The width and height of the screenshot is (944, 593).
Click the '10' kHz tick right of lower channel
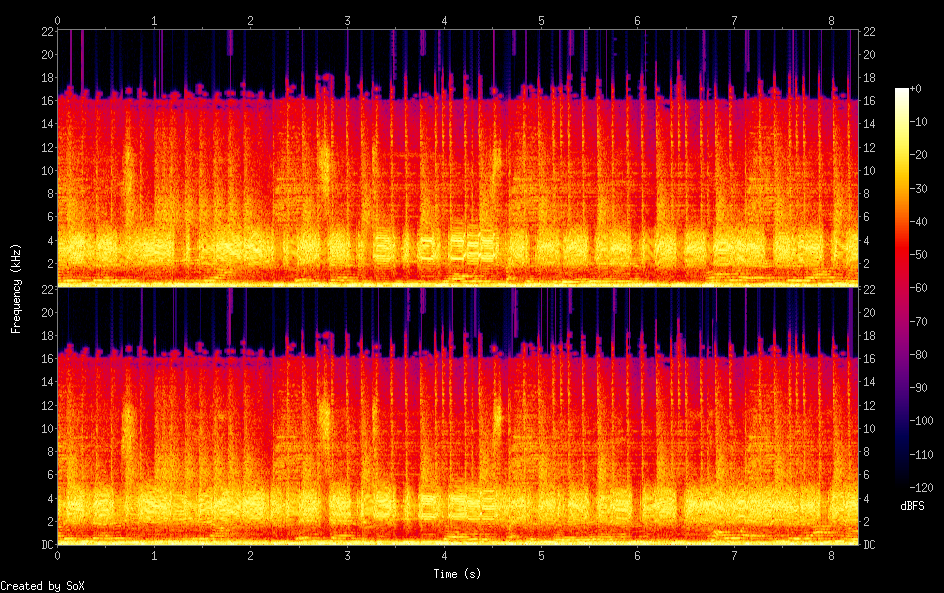pos(870,428)
